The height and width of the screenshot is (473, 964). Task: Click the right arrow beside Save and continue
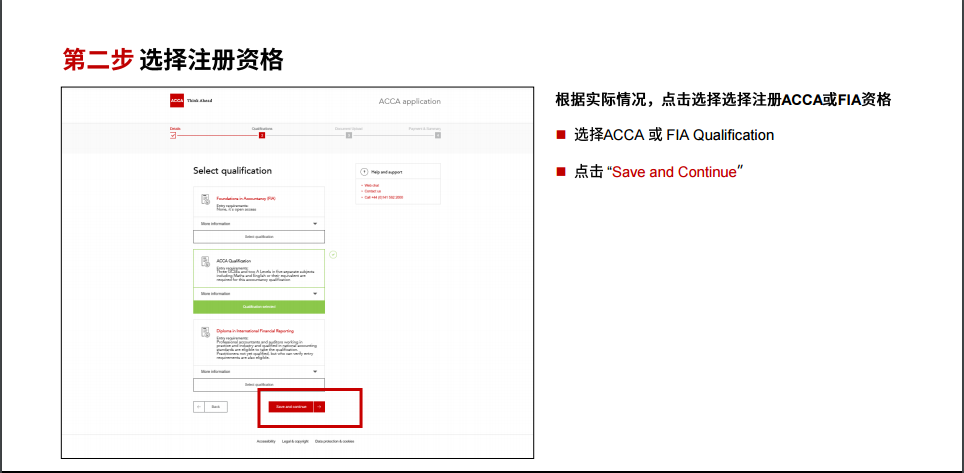(x=319, y=407)
